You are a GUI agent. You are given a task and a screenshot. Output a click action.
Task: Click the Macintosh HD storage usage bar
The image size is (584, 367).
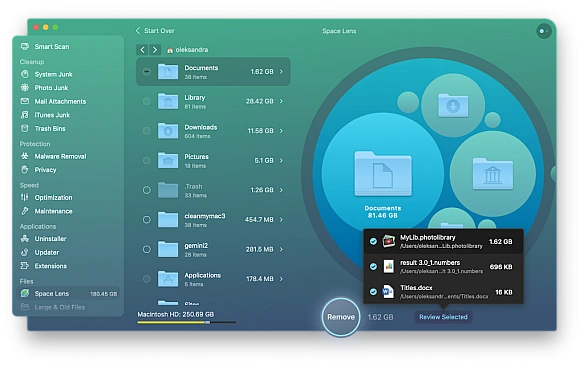(187, 323)
